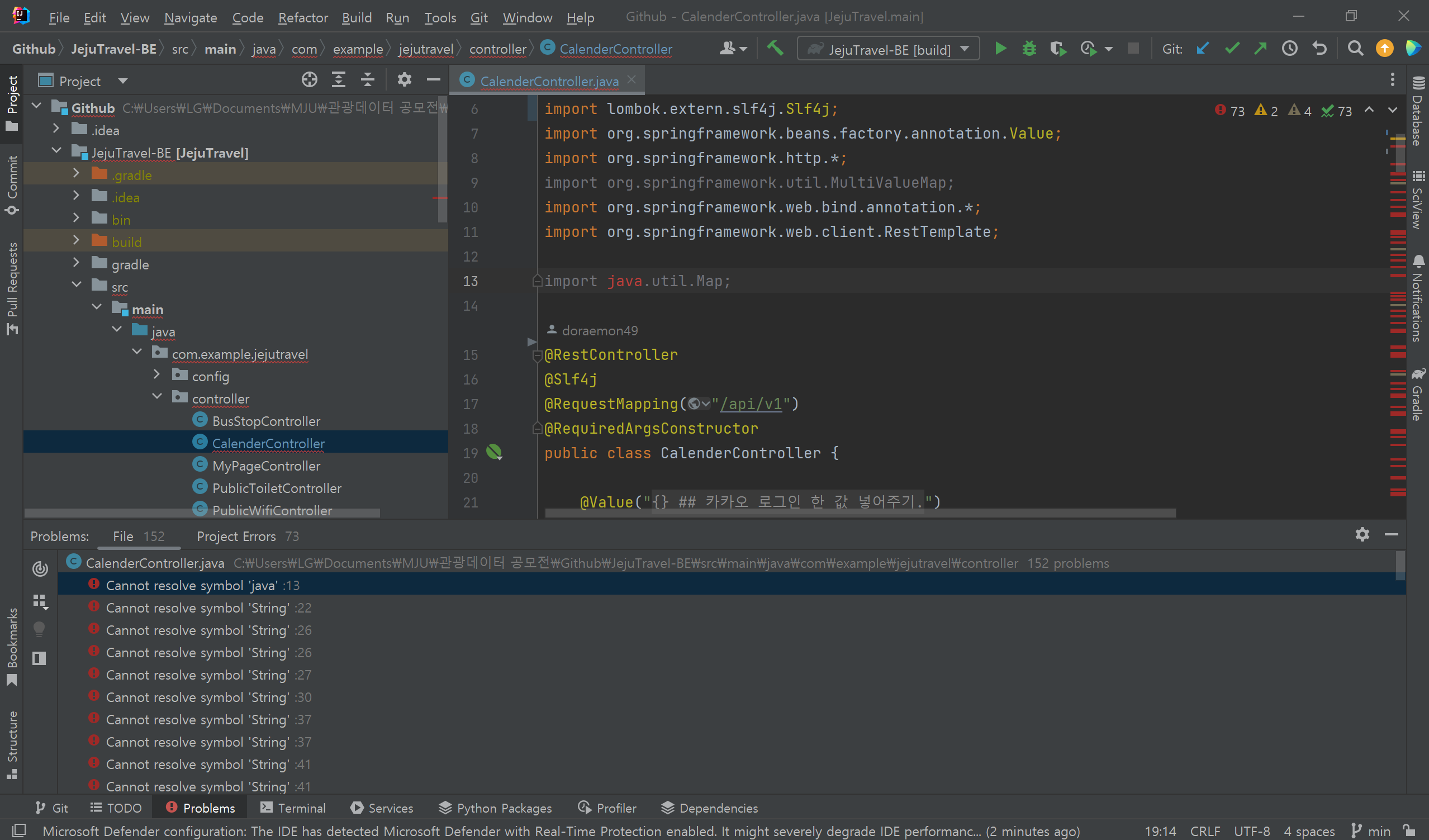Open Git Show History clock icon
1429x840 pixels.
click(1289, 49)
